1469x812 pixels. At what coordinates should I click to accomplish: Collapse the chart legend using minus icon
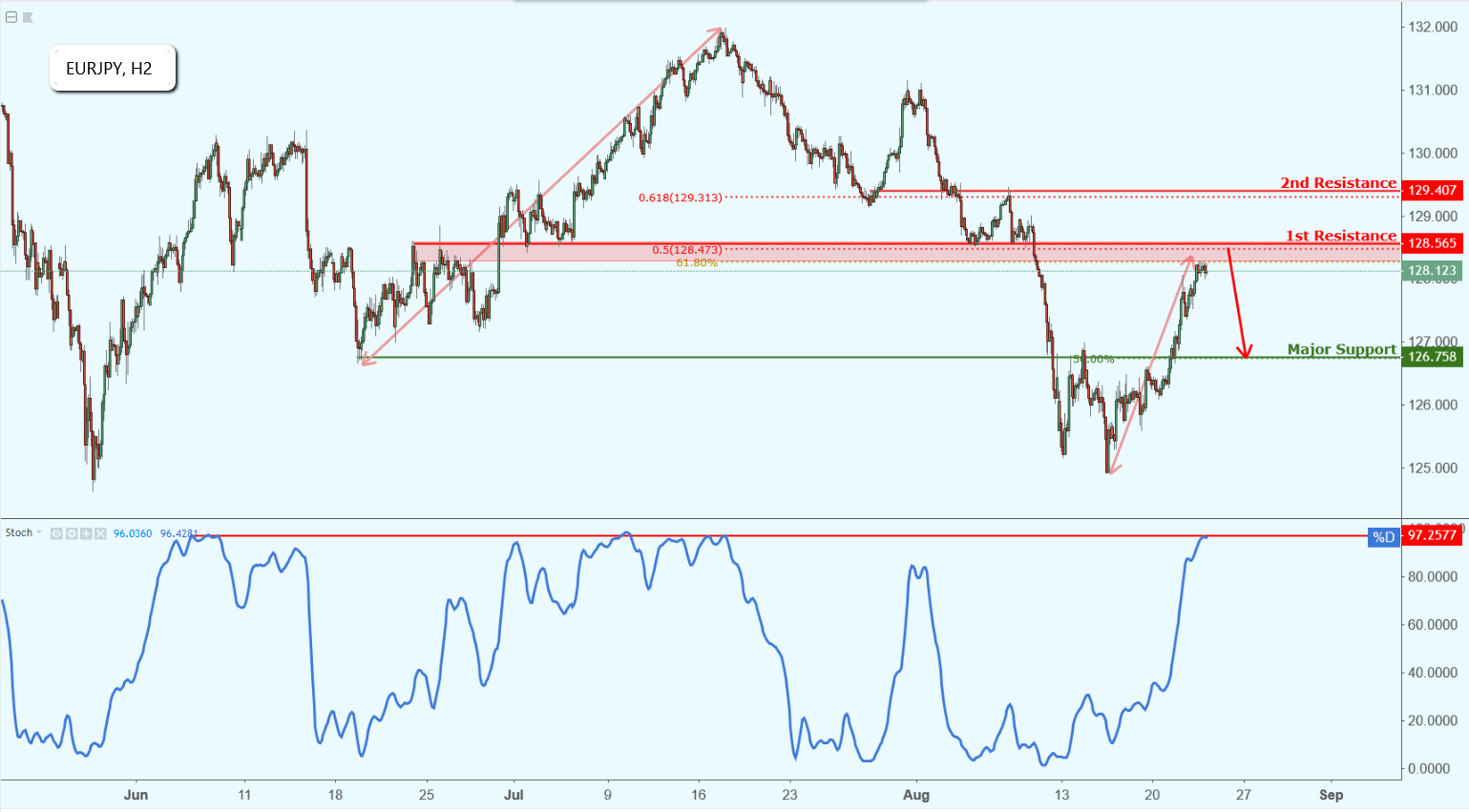point(11,17)
